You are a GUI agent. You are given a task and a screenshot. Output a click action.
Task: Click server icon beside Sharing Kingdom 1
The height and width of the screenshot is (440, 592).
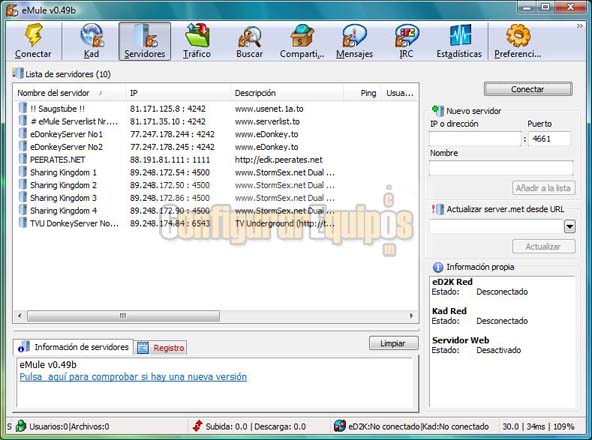point(23,171)
